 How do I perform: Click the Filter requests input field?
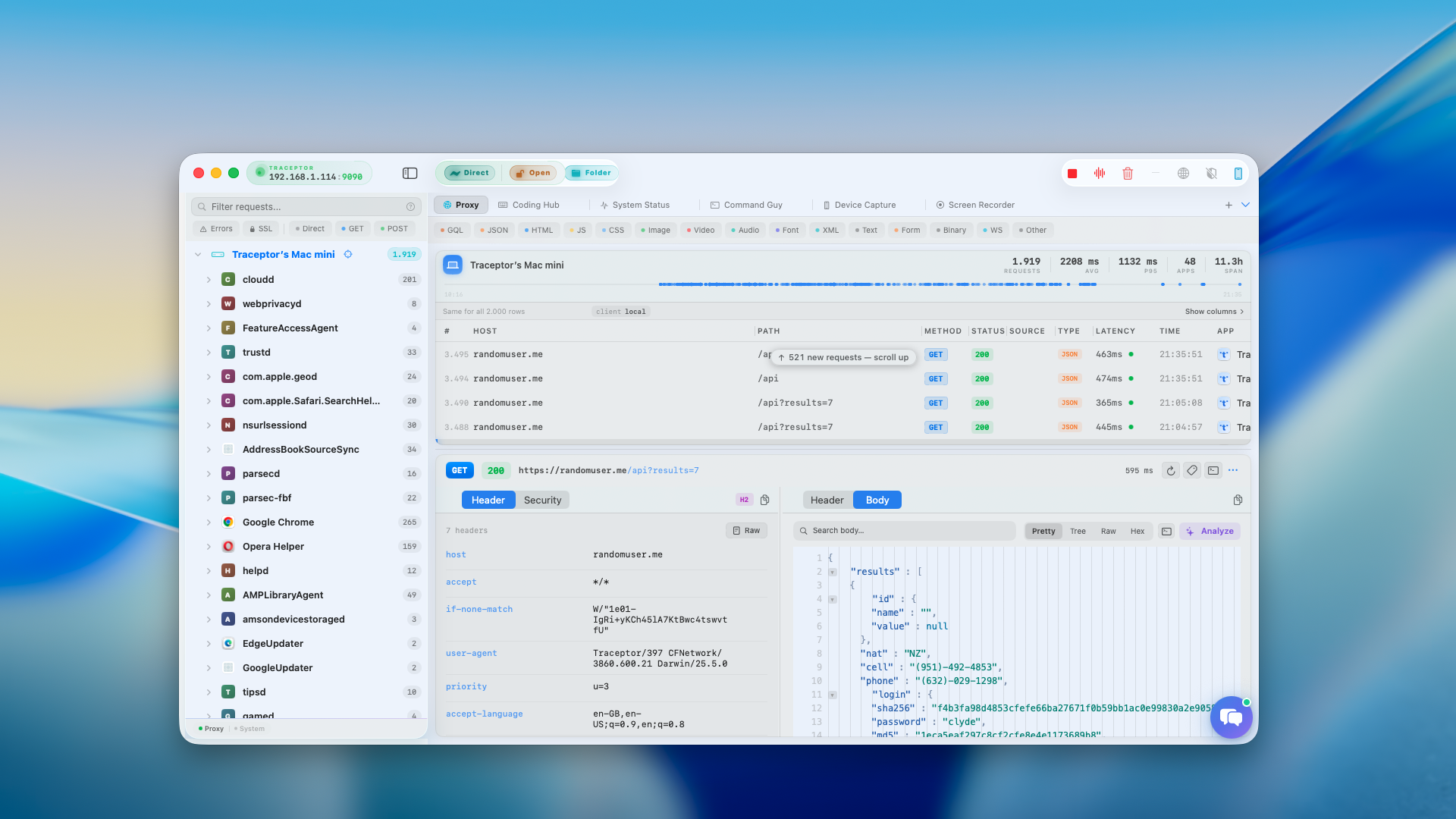coord(306,207)
